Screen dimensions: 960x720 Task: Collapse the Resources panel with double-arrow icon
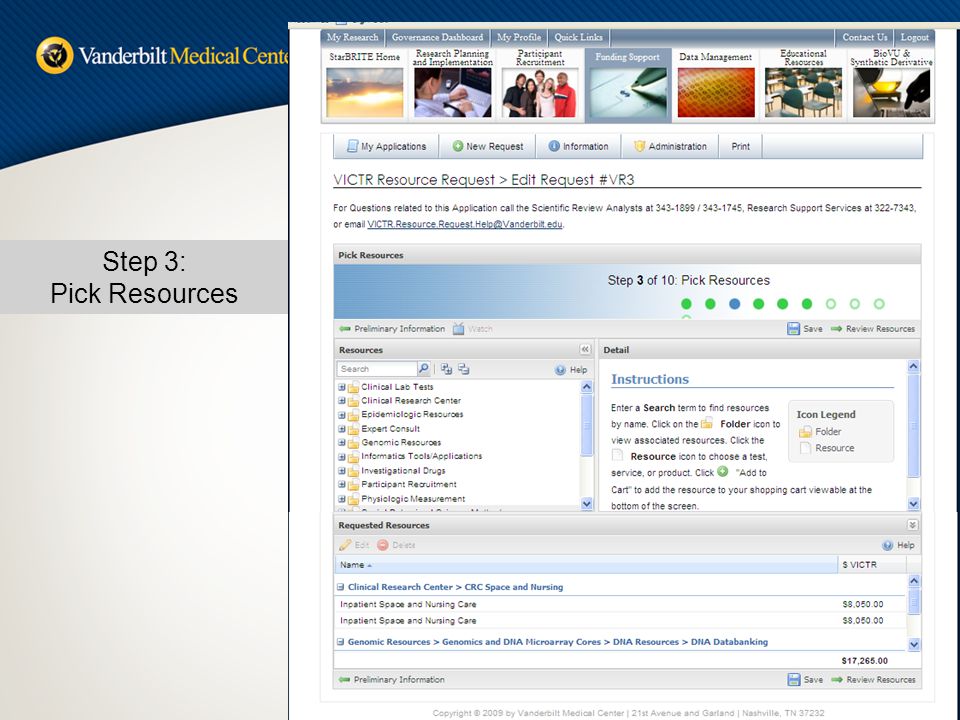coord(585,349)
